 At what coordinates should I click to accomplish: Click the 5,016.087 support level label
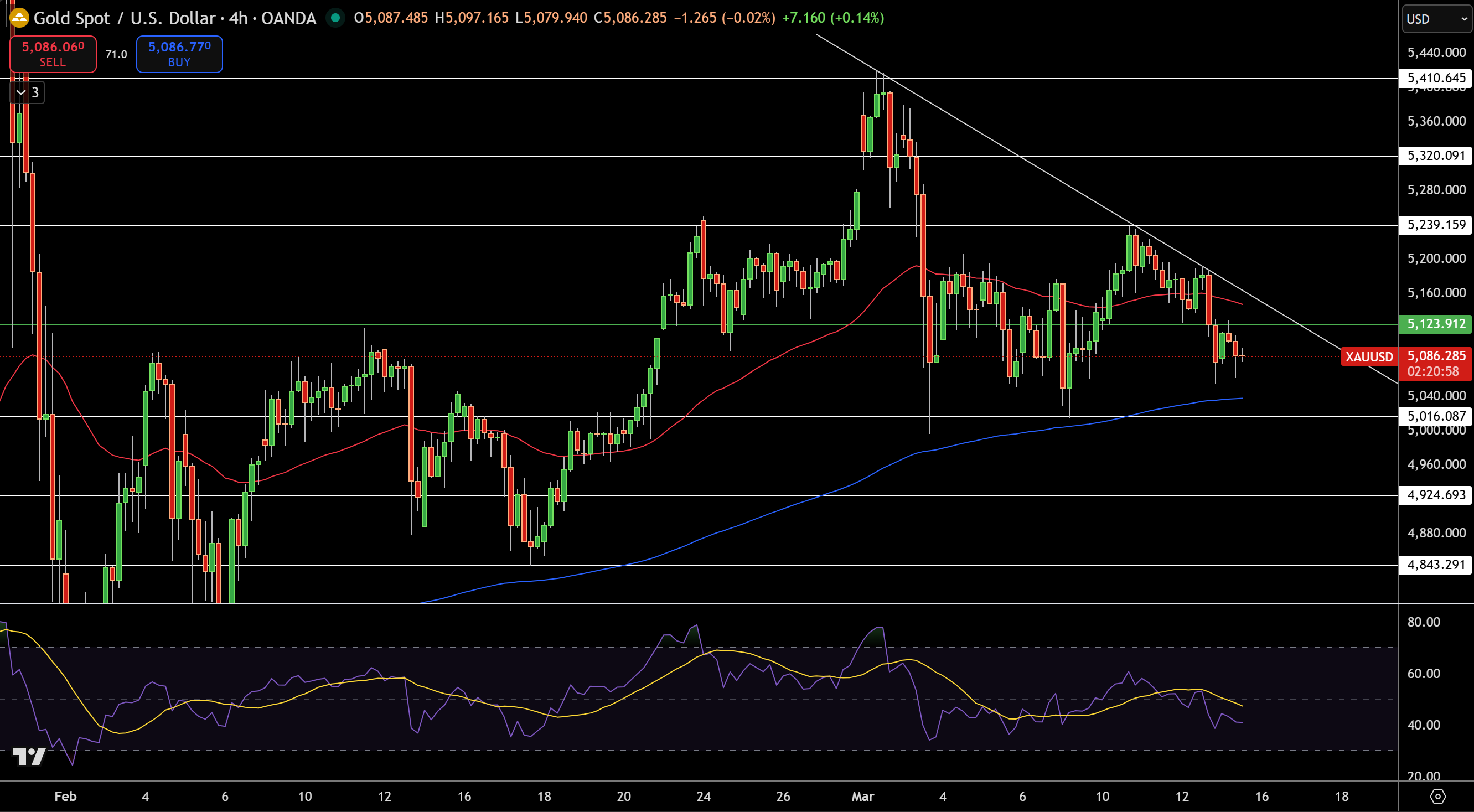click(x=1436, y=416)
